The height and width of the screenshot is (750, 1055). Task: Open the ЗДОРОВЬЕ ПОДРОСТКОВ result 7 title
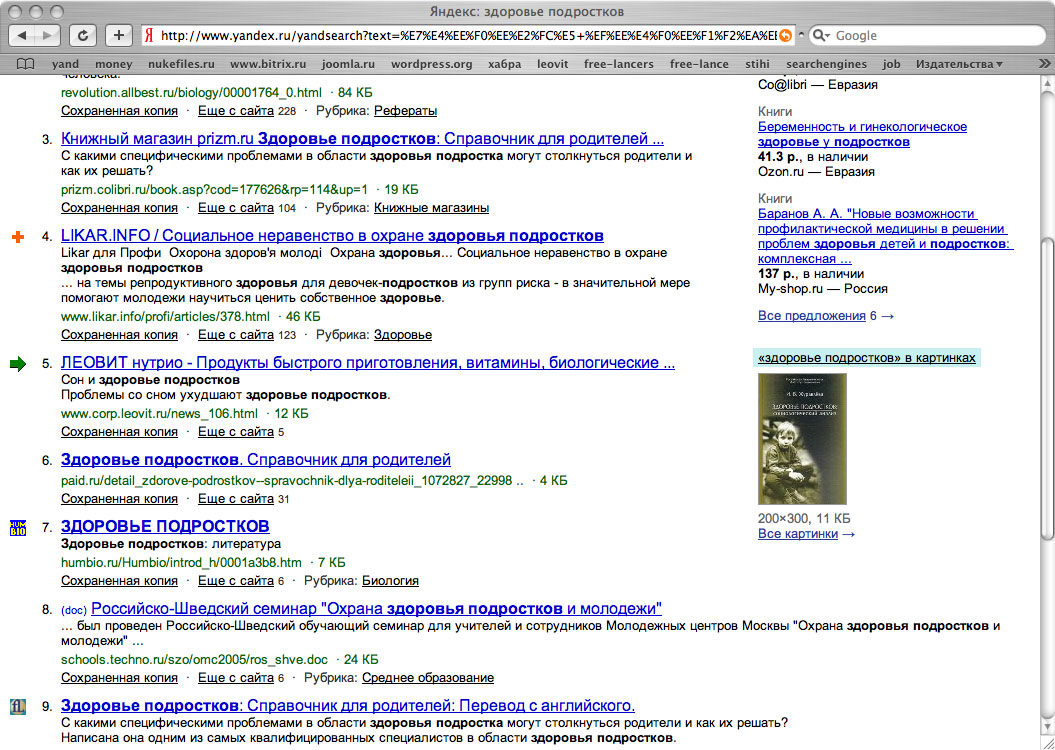165,526
